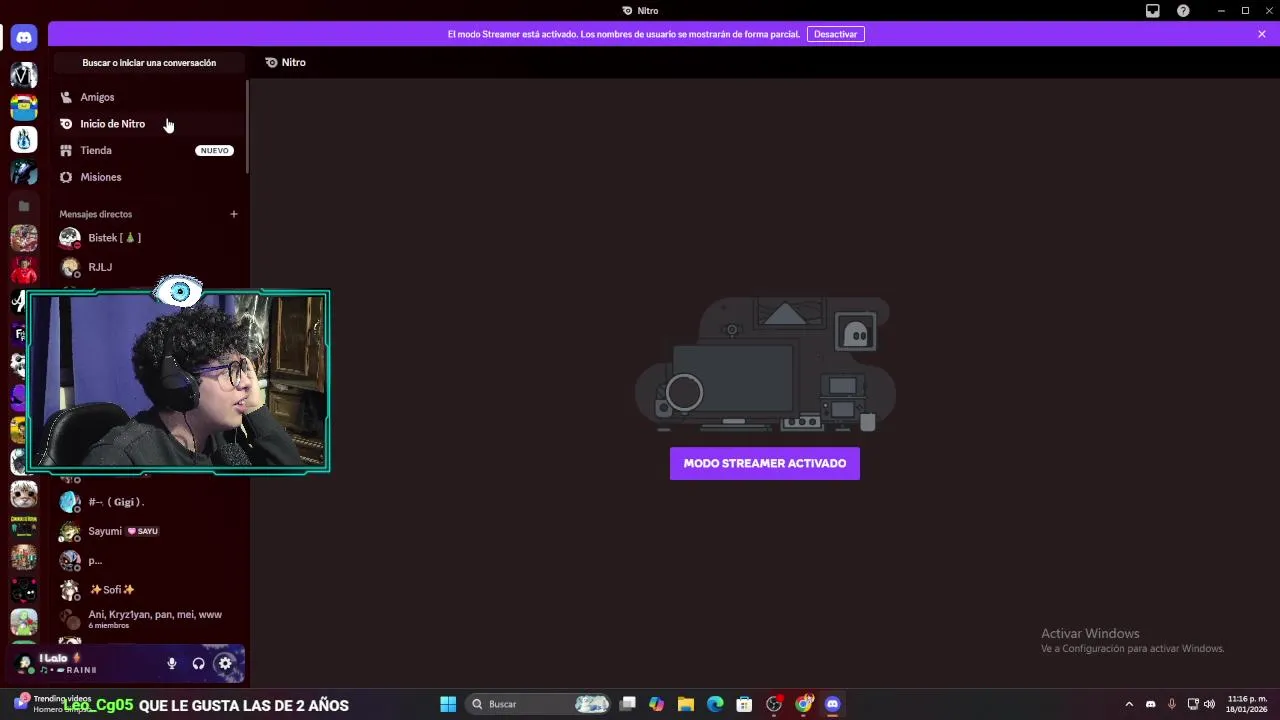The image size is (1280, 720).
Task: Select Inicio de Nitro entry
Action: tap(150, 124)
